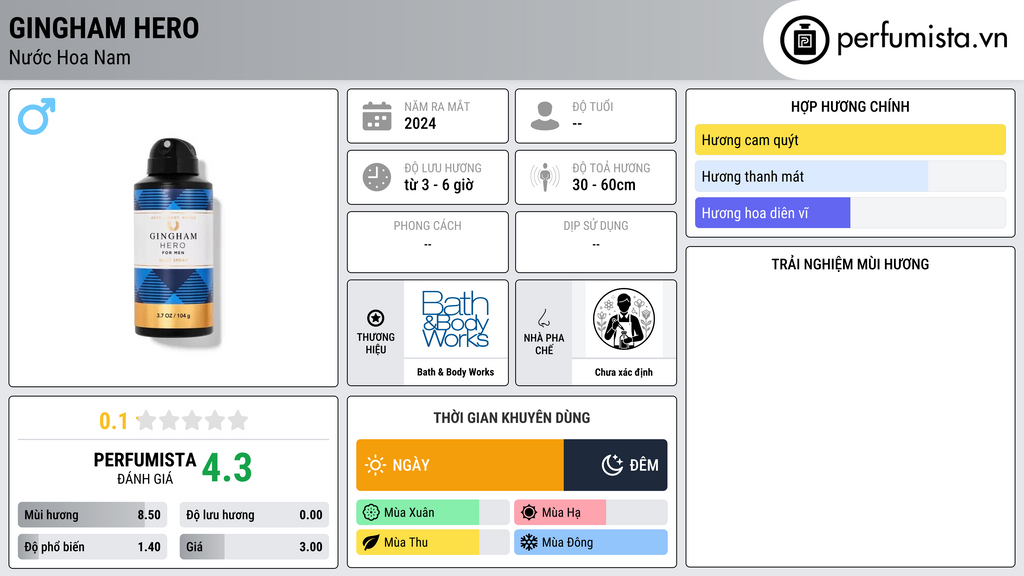Click the nose icon above Nhà pha chế

point(543,318)
